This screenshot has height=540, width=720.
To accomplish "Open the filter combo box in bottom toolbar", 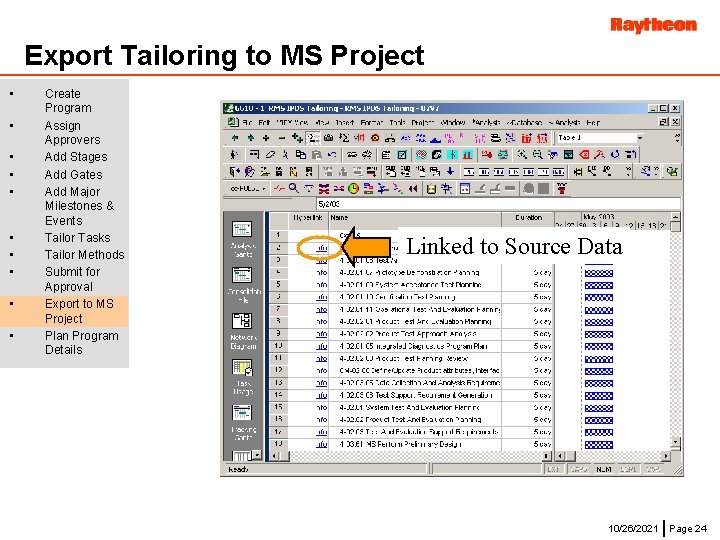I will (248, 188).
